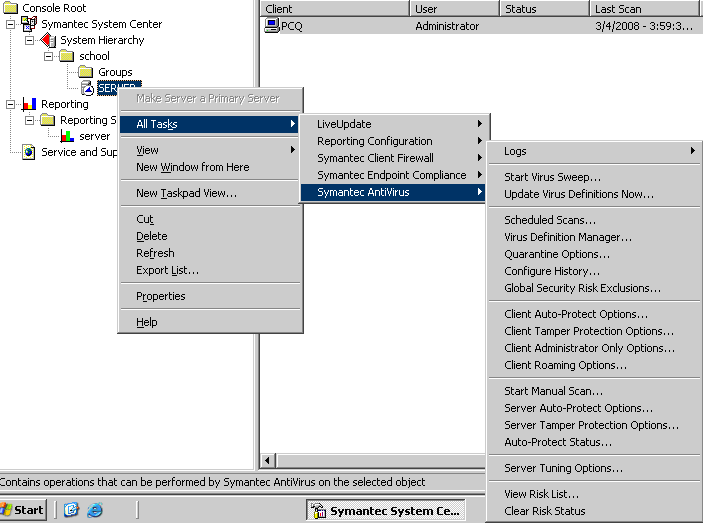Open Scheduled Scans
703x524 pixels.
tap(594, 220)
